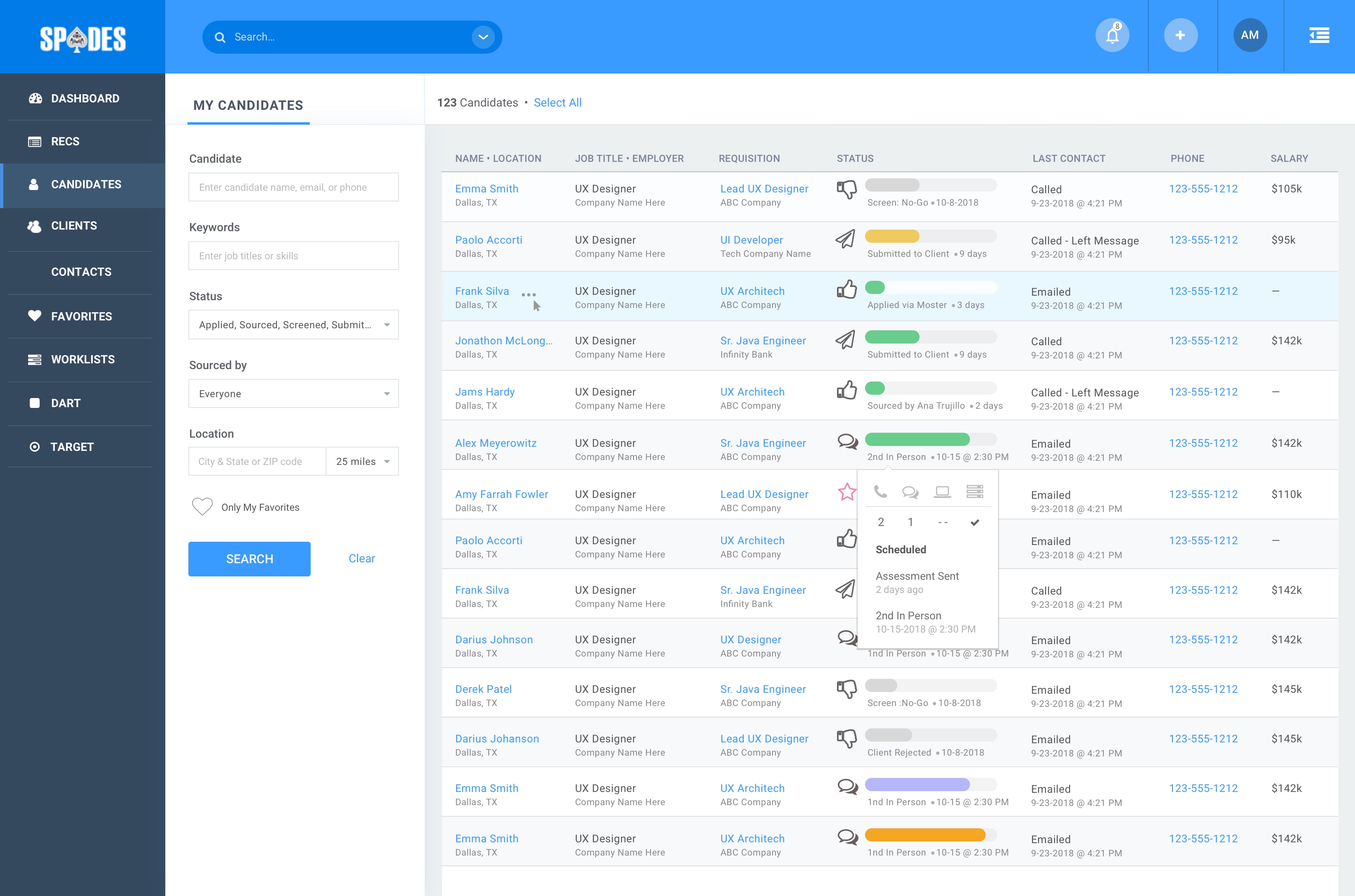Expand the Sourced by Everyone dropdown
The height and width of the screenshot is (896, 1355).
[293, 393]
